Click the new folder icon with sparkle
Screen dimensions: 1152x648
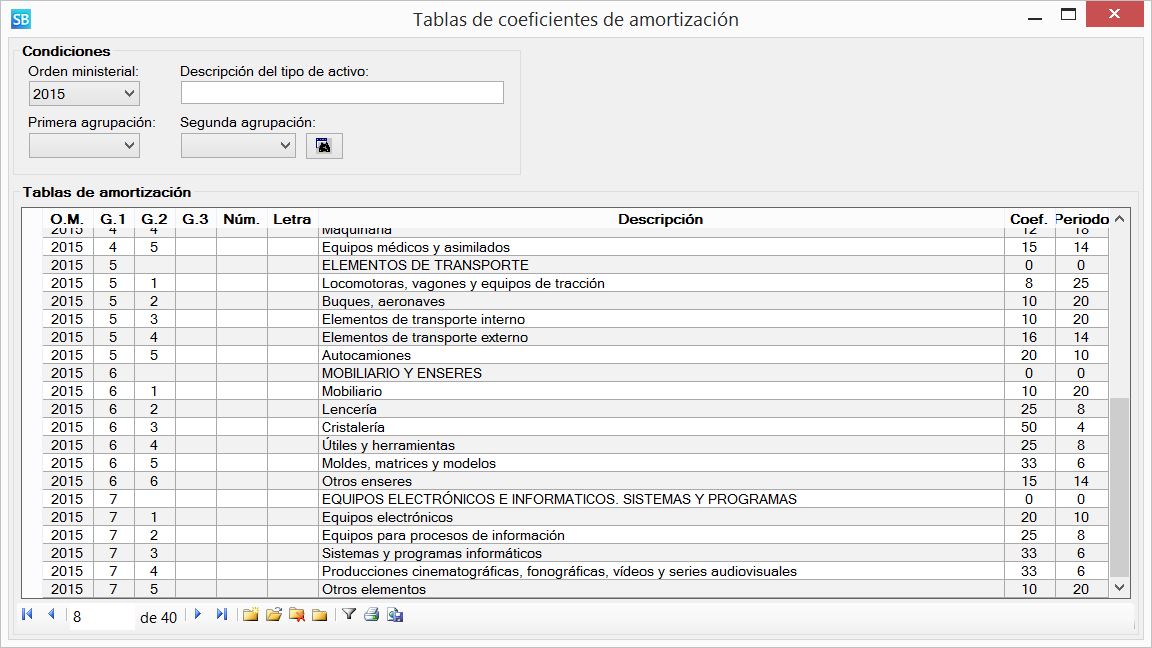251,615
